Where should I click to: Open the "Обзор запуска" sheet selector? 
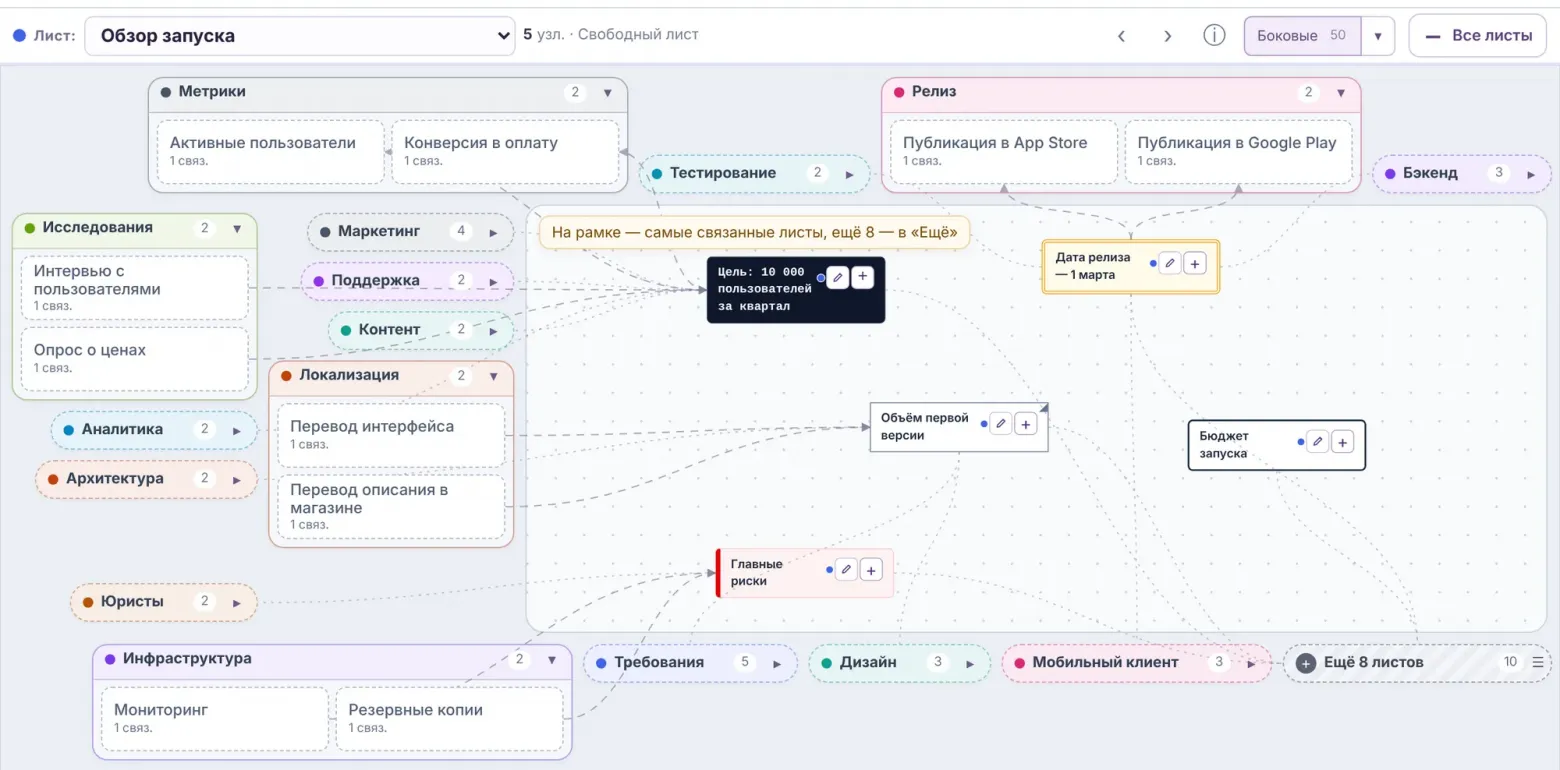pyautogui.click(x=300, y=36)
